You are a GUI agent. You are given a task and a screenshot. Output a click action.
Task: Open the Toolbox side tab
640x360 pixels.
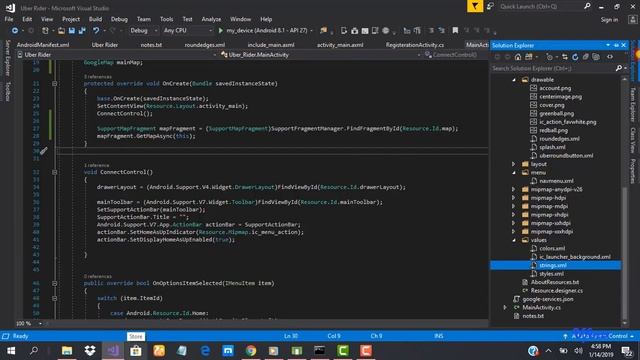7,91
